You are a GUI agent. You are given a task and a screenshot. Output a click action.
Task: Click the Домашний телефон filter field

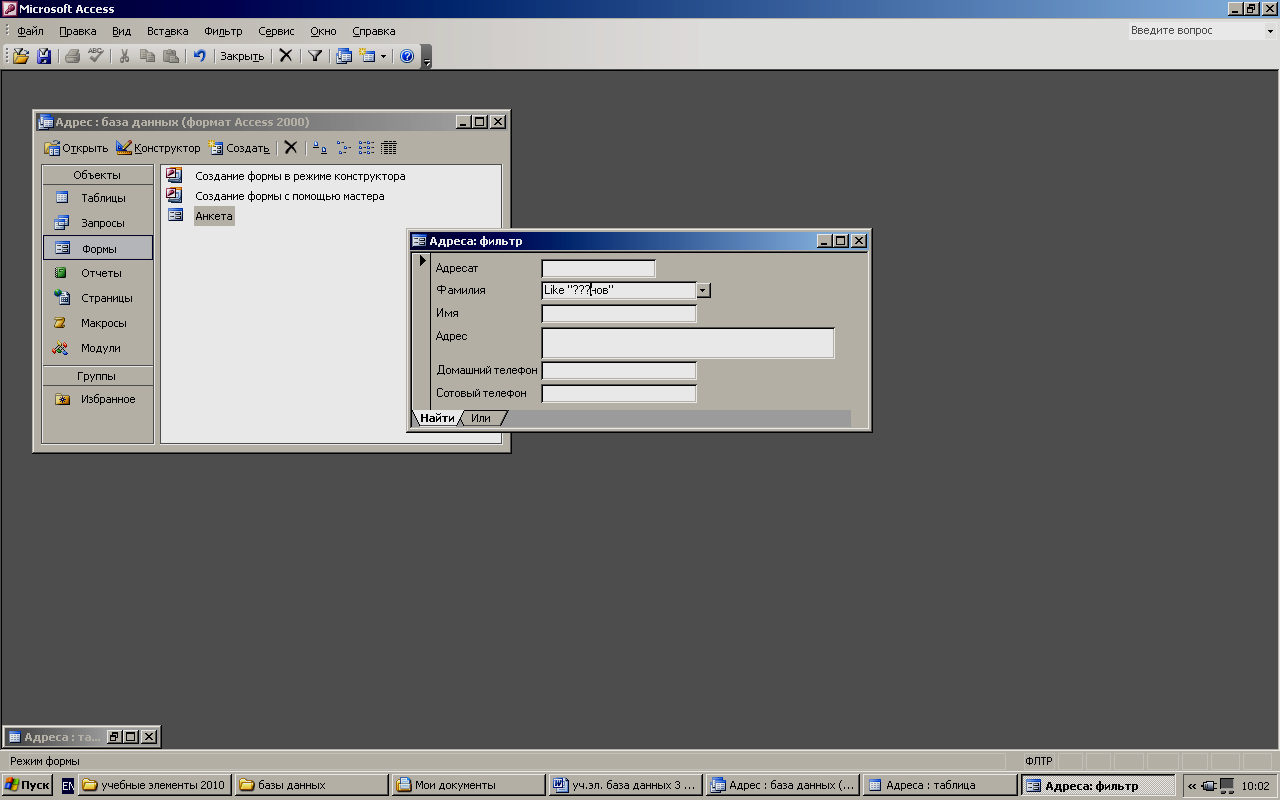[618, 370]
